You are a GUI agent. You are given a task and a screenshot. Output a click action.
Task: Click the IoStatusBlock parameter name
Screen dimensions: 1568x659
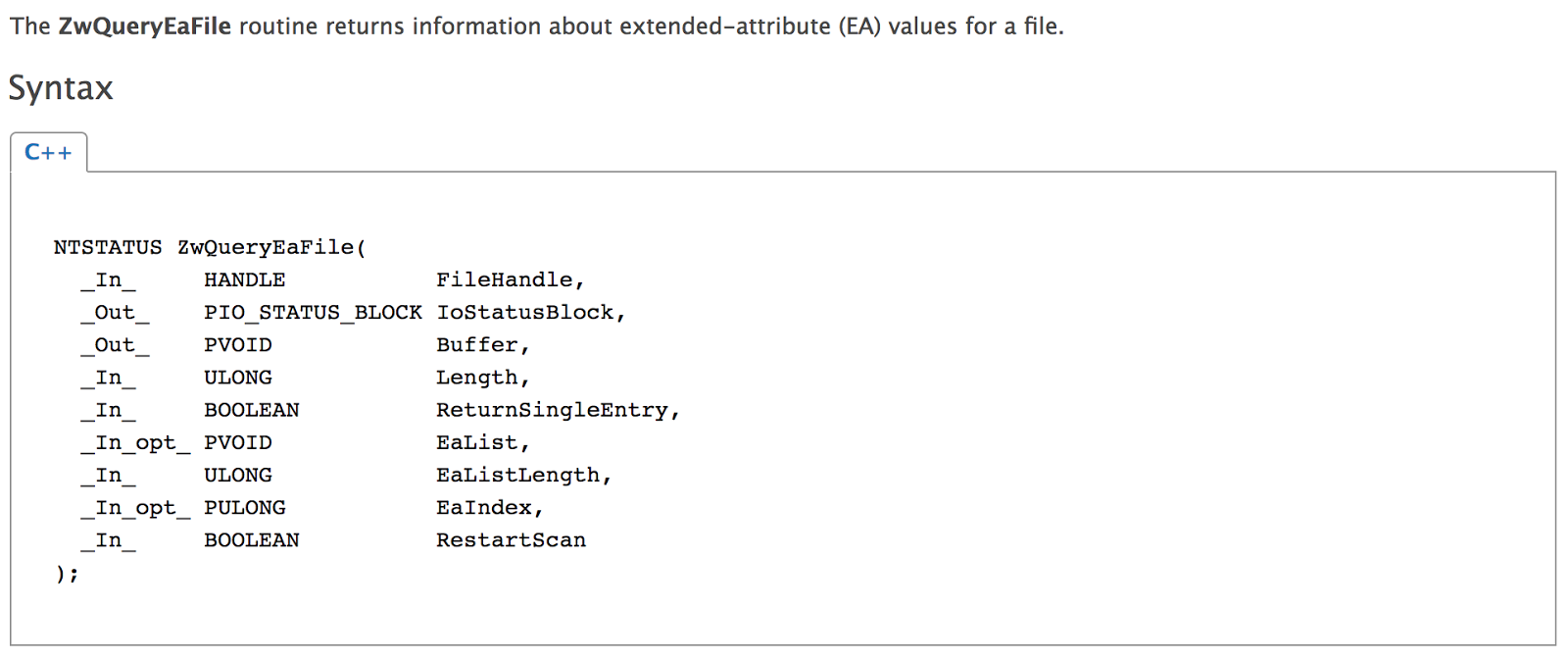pyautogui.click(x=525, y=312)
